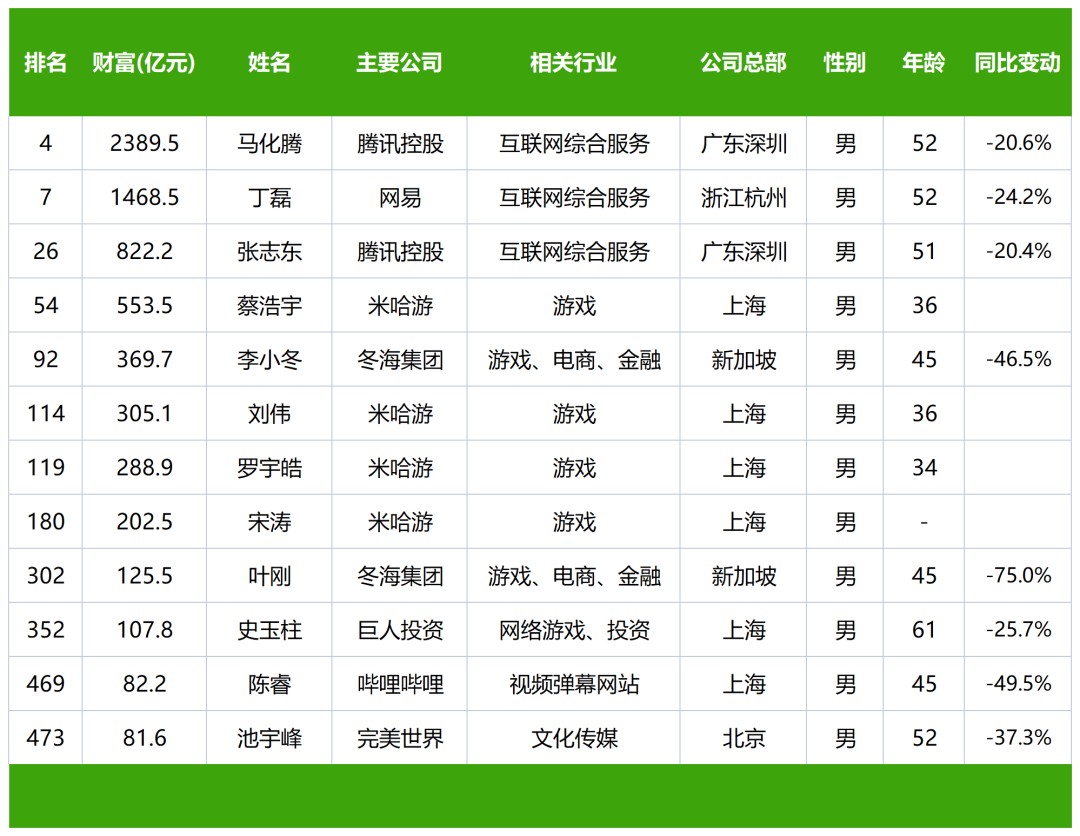Select the 李小冬 name cell
This screenshot has width=1080, height=836.
(269, 360)
